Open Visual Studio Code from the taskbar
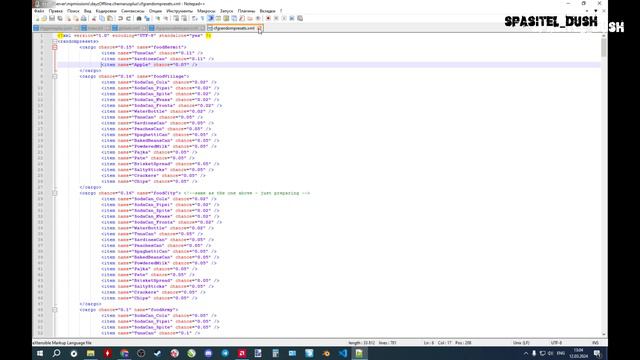This screenshot has height=360, width=640. click(x=342, y=353)
